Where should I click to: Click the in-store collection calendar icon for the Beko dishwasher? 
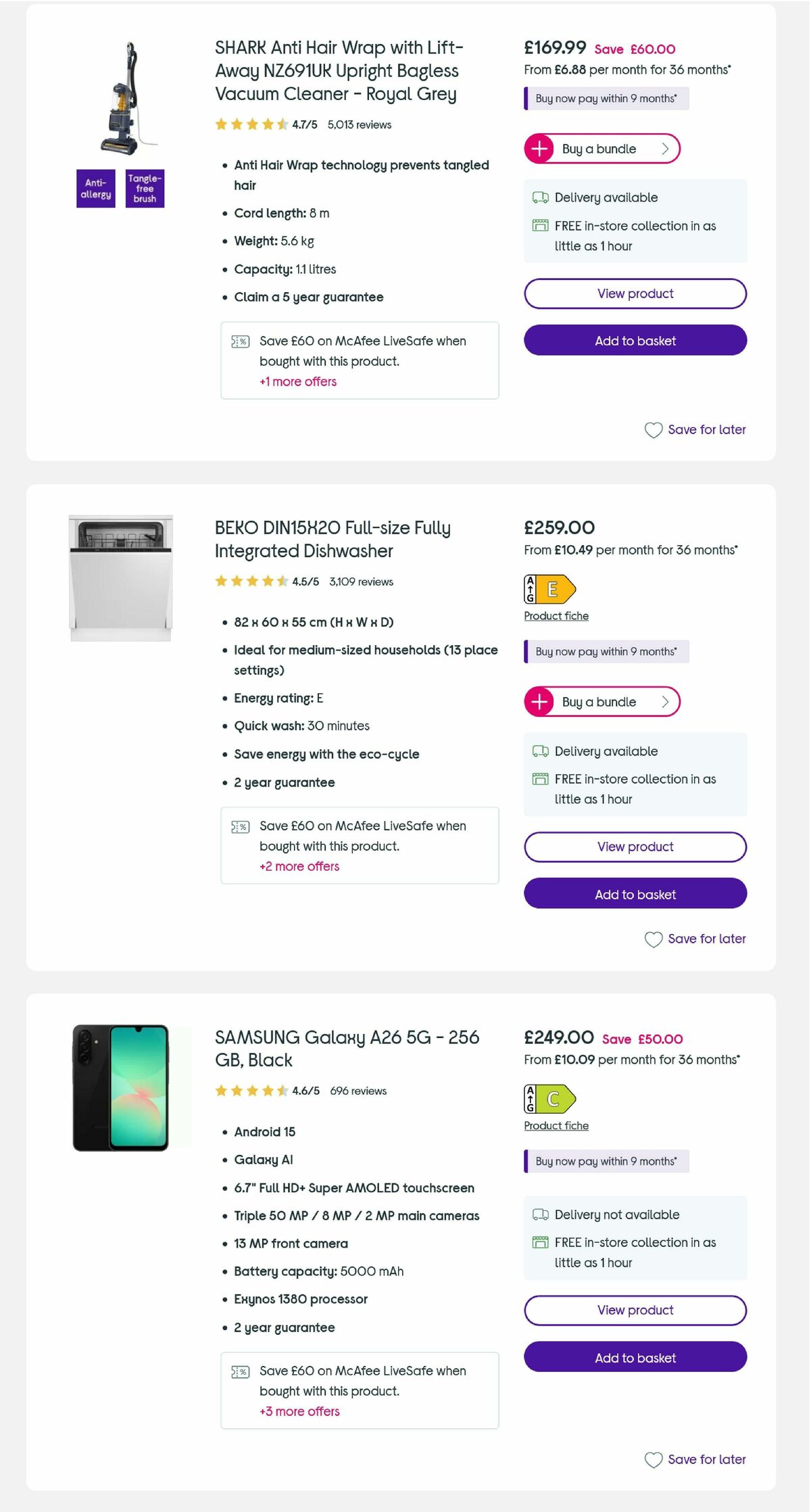539,778
